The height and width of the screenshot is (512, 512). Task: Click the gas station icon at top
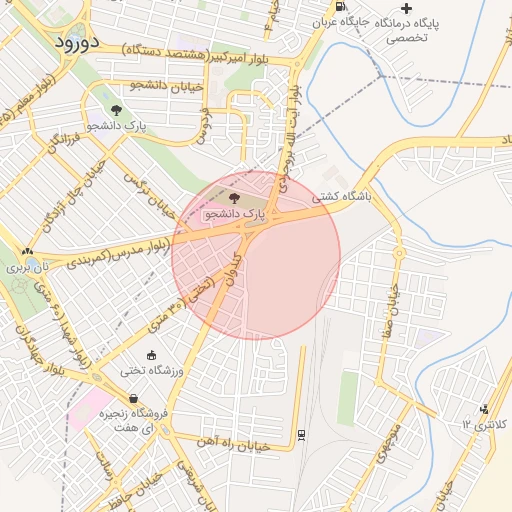(x=340, y=6)
